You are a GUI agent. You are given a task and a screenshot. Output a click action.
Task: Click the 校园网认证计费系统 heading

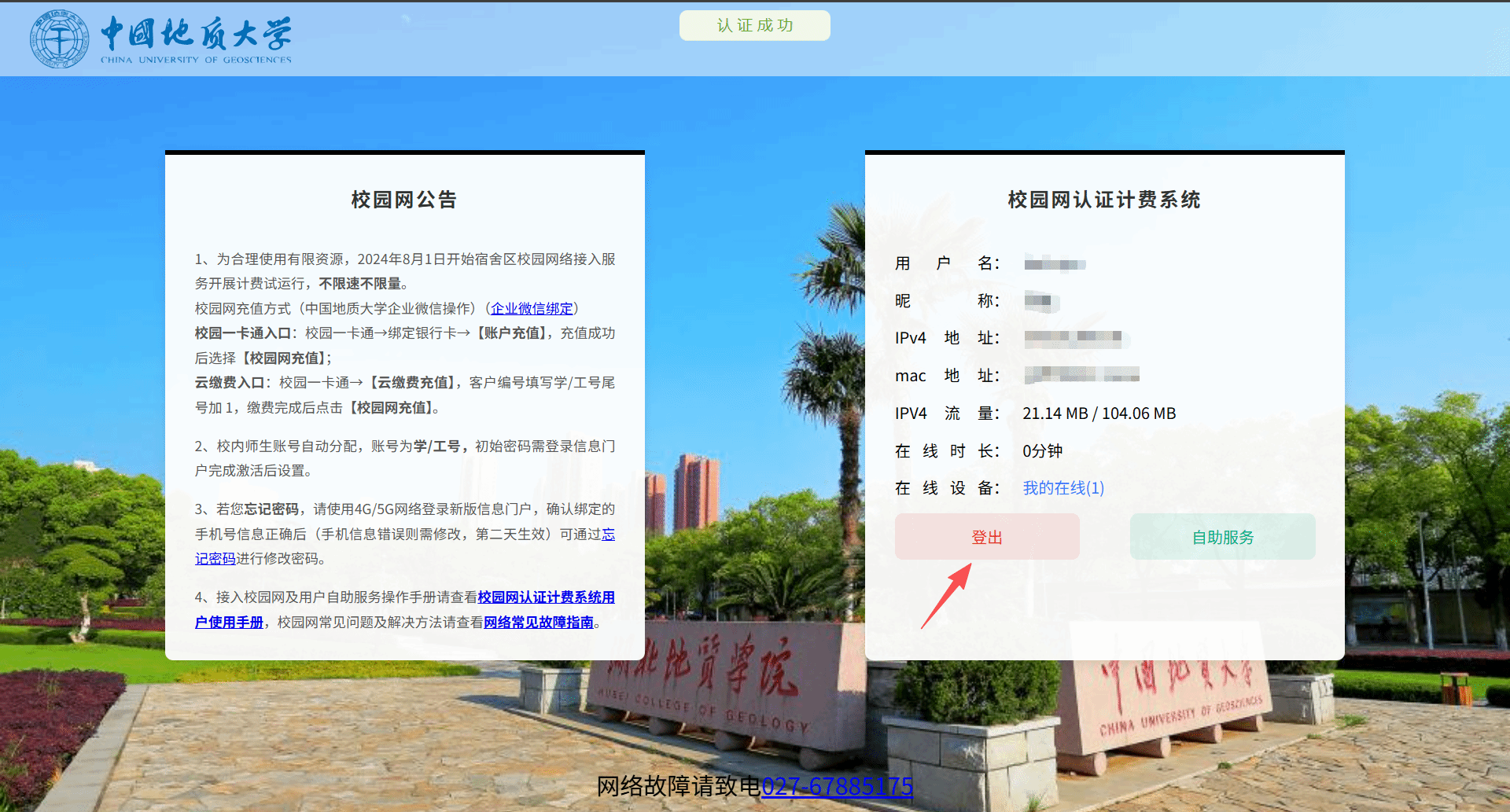(1104, 200)
